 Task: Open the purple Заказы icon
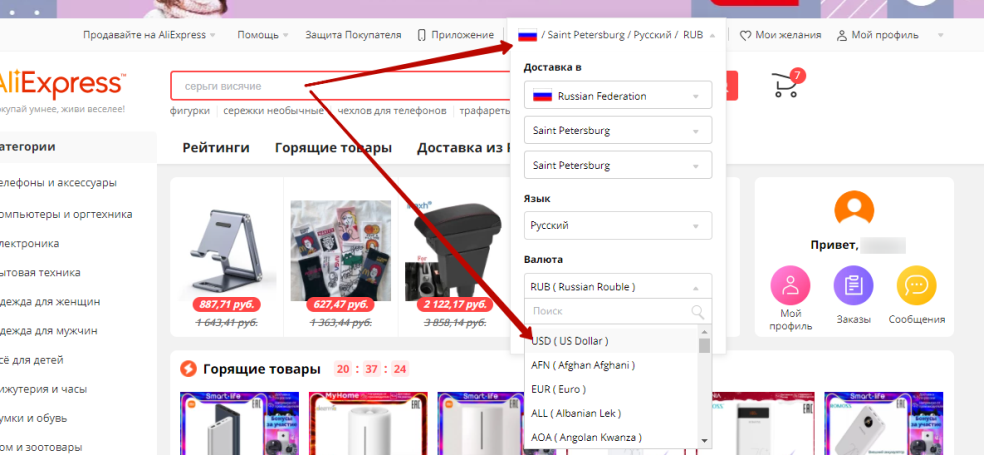(853, 286)
